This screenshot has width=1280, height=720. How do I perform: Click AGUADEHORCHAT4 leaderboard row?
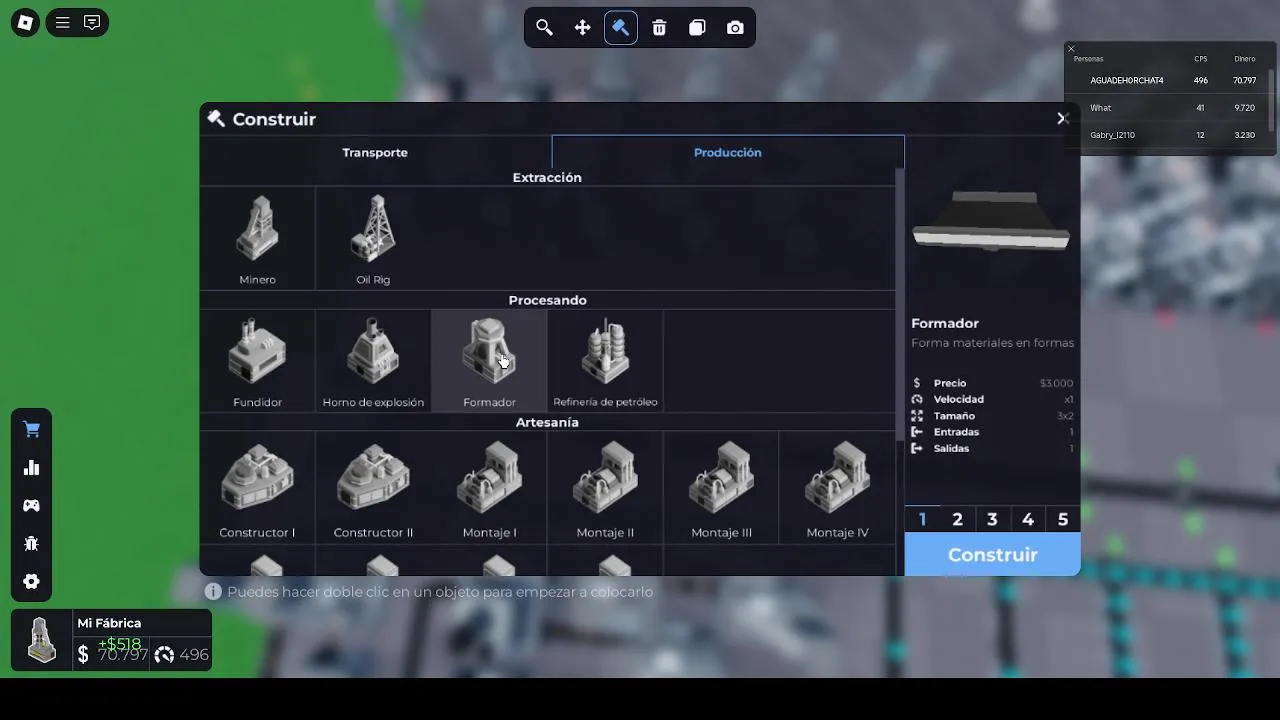coord(1168,80)
